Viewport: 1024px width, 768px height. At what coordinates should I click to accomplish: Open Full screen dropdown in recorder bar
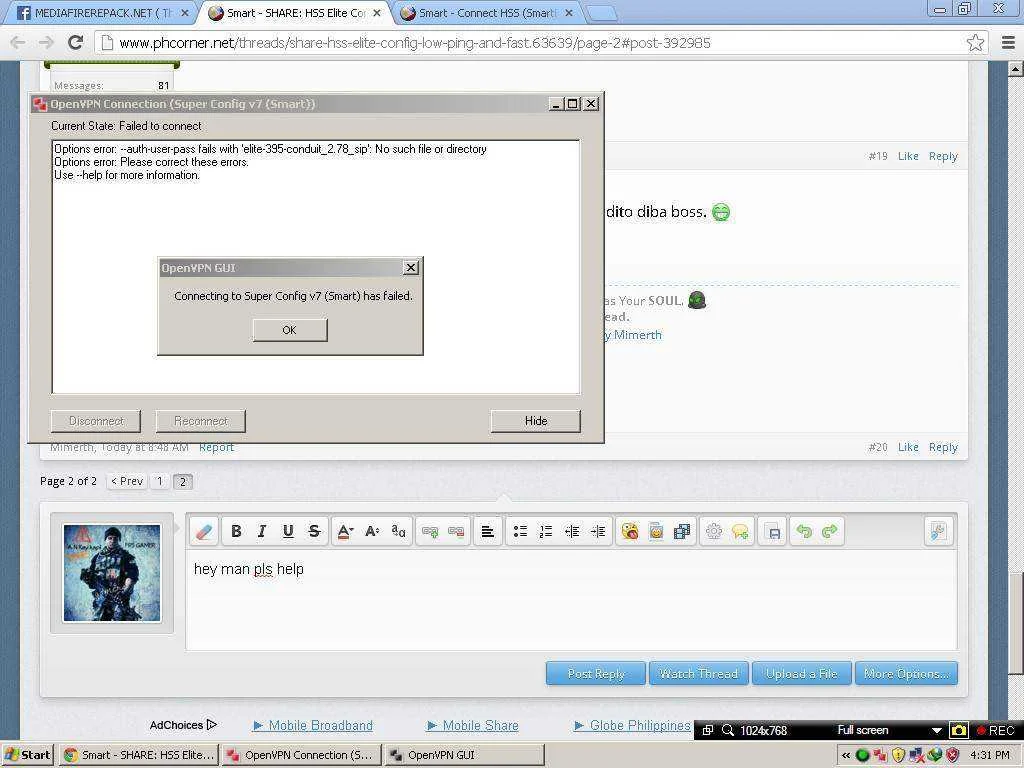point(936,730)
